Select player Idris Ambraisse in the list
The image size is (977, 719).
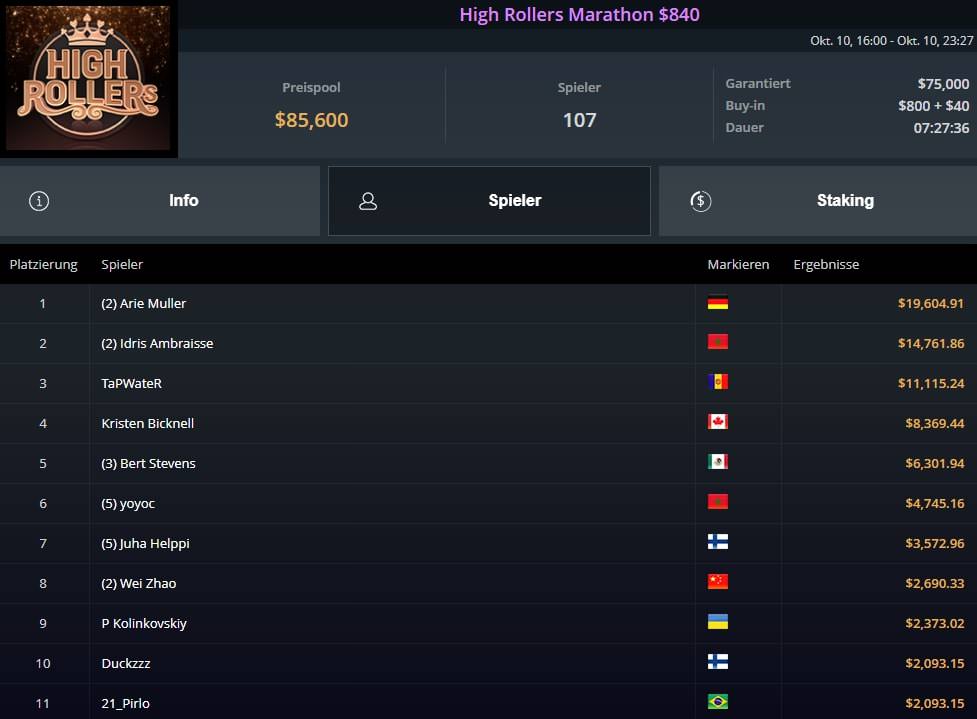(x=157, y=343)
